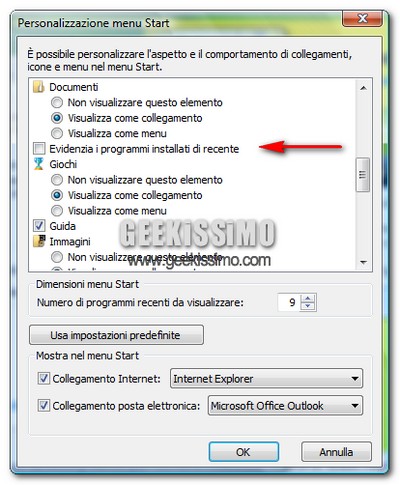
Task: Open the Internet Explorer browser dropdown
Action: [x=266, y=379]
